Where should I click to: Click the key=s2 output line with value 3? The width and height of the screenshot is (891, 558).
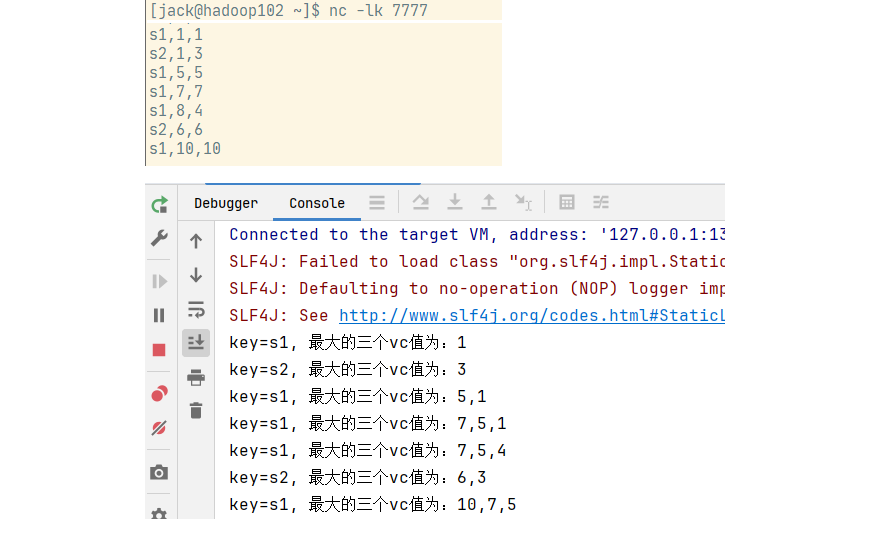tap(348, 369)
